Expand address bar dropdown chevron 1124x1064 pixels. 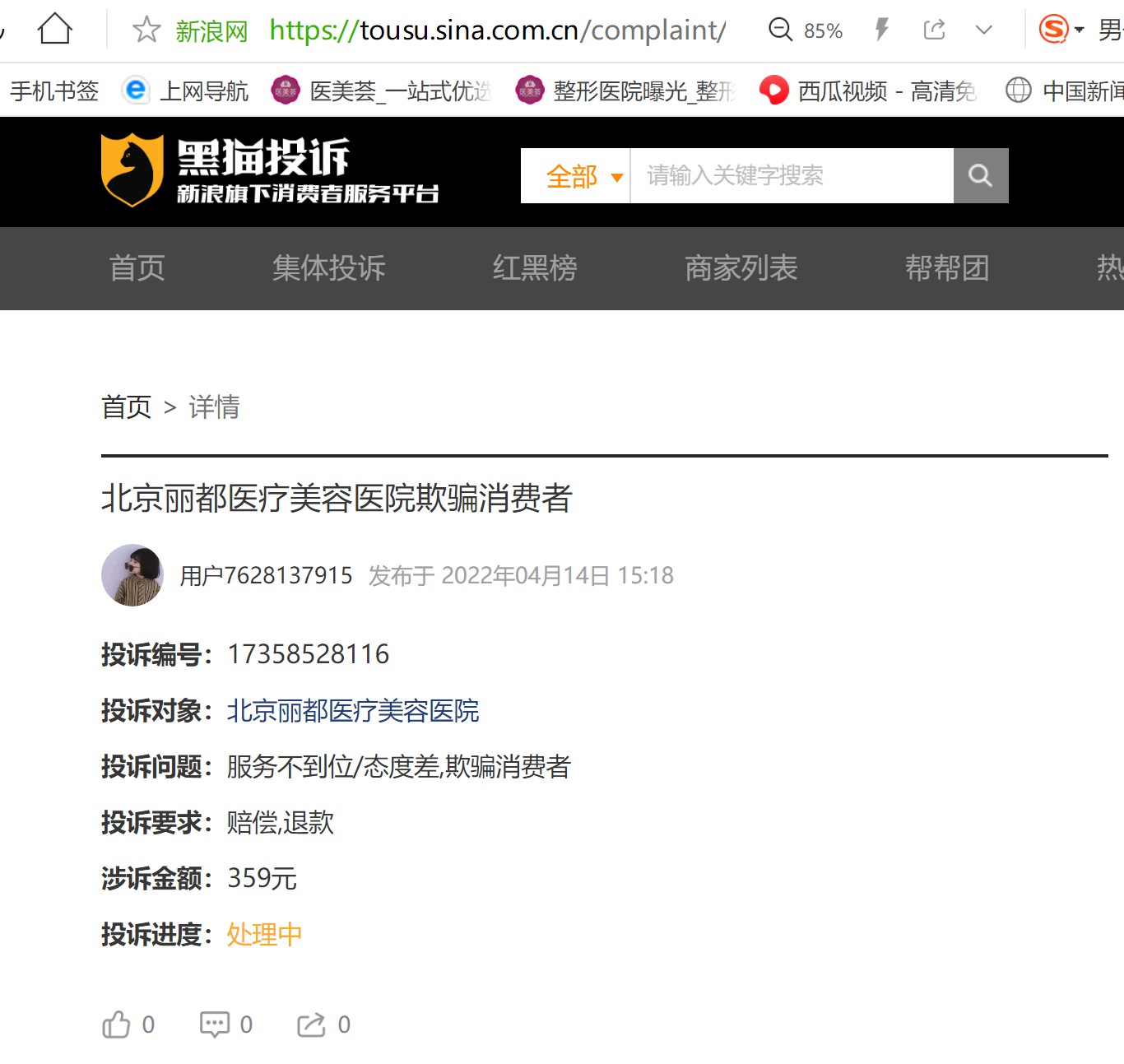(983, 31)
